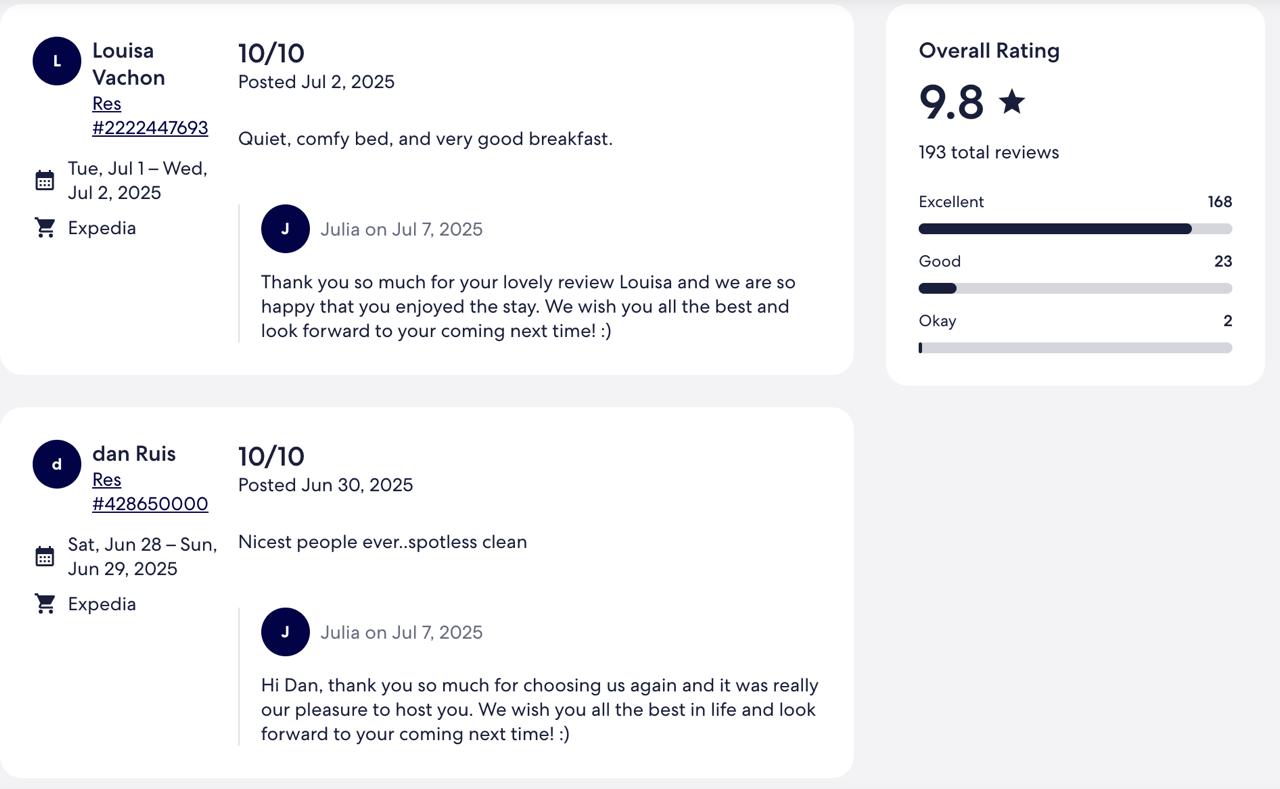Screen dimensions: 1280x789
Task: Click Julia's avatar in reply to Dan
Action: 285,632
